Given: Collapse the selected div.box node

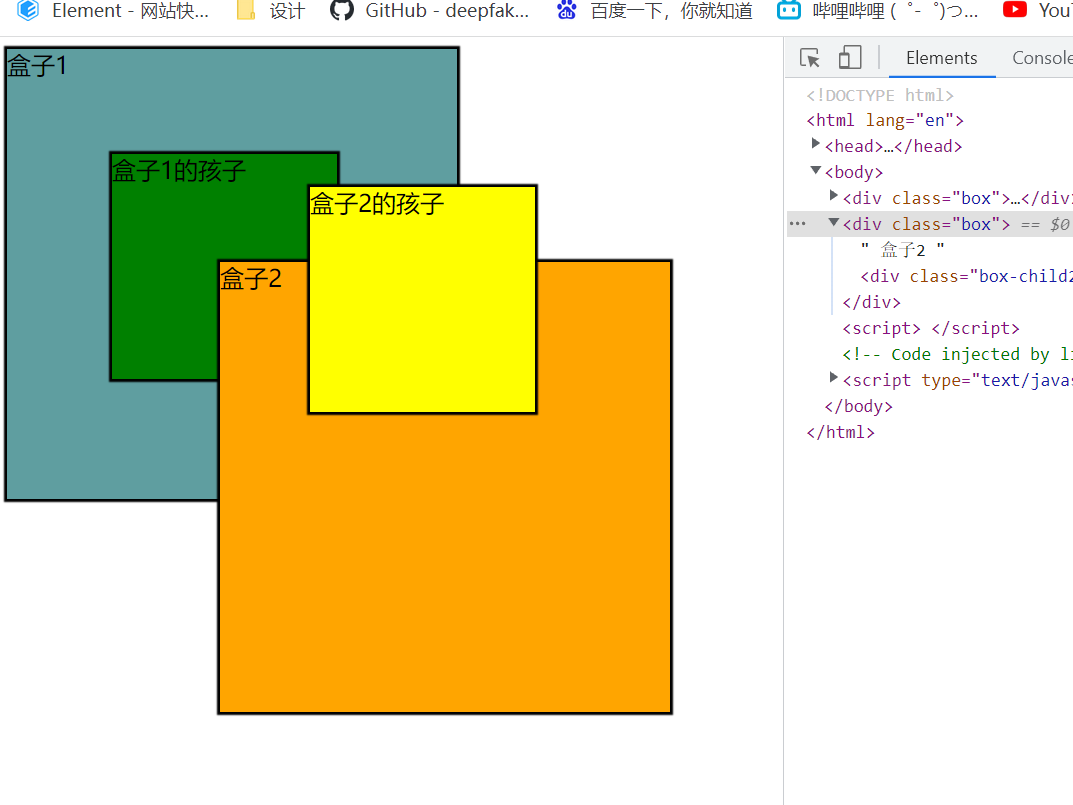Looking at the screenshot, I should click(x=833, y=222).
